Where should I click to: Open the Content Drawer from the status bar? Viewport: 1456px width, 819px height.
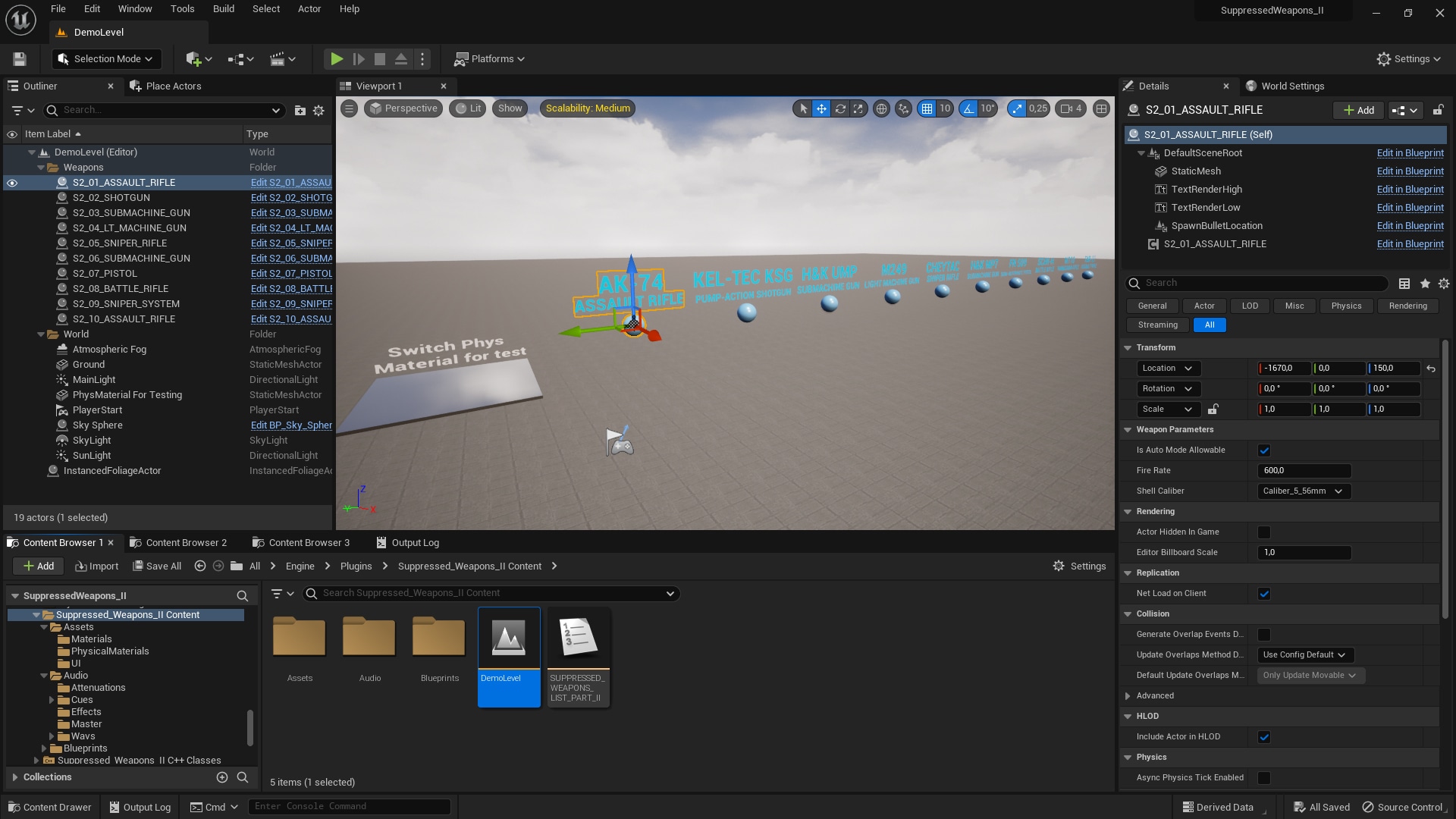click(x=49, y=806)
